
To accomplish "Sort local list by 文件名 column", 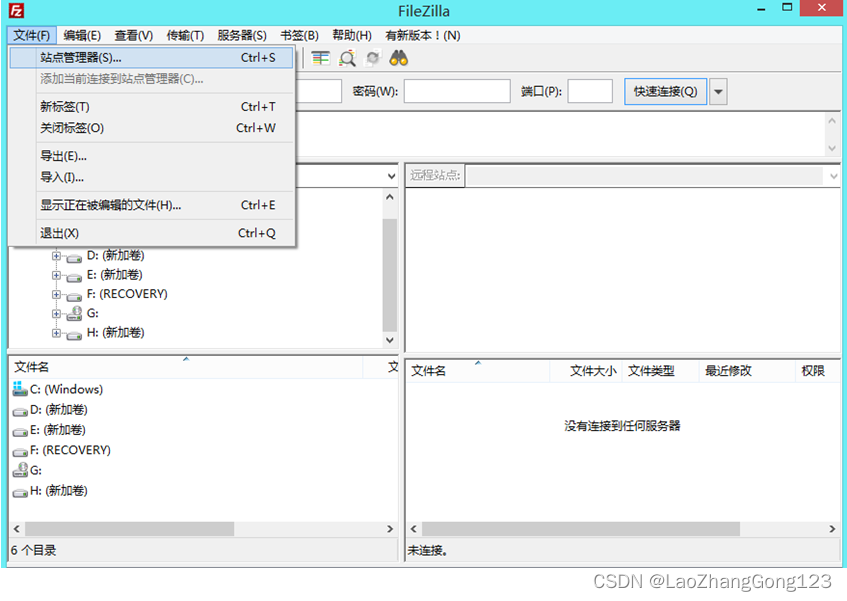I will 186,368.
